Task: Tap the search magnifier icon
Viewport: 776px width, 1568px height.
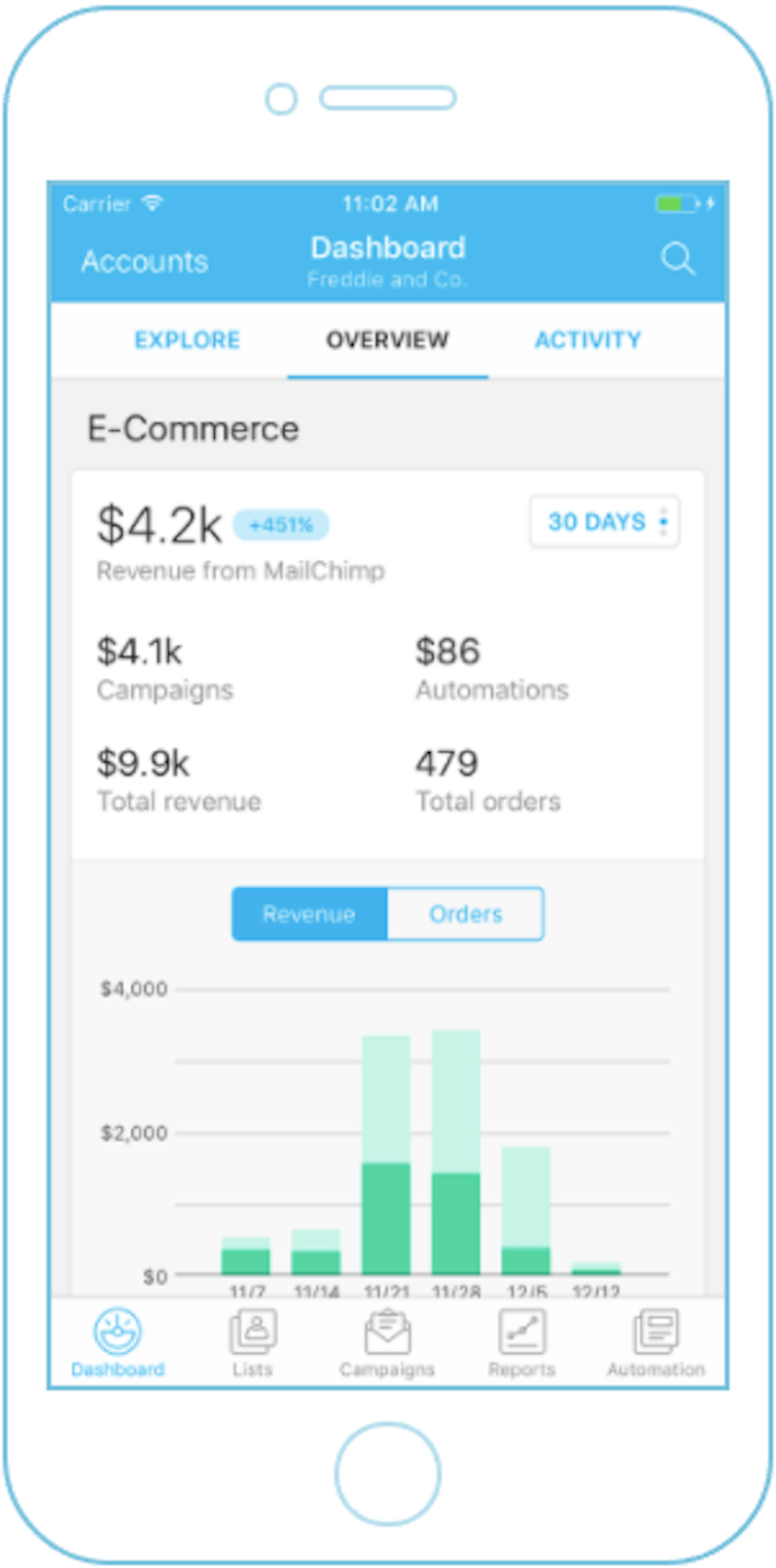Action: click(678, 261)
